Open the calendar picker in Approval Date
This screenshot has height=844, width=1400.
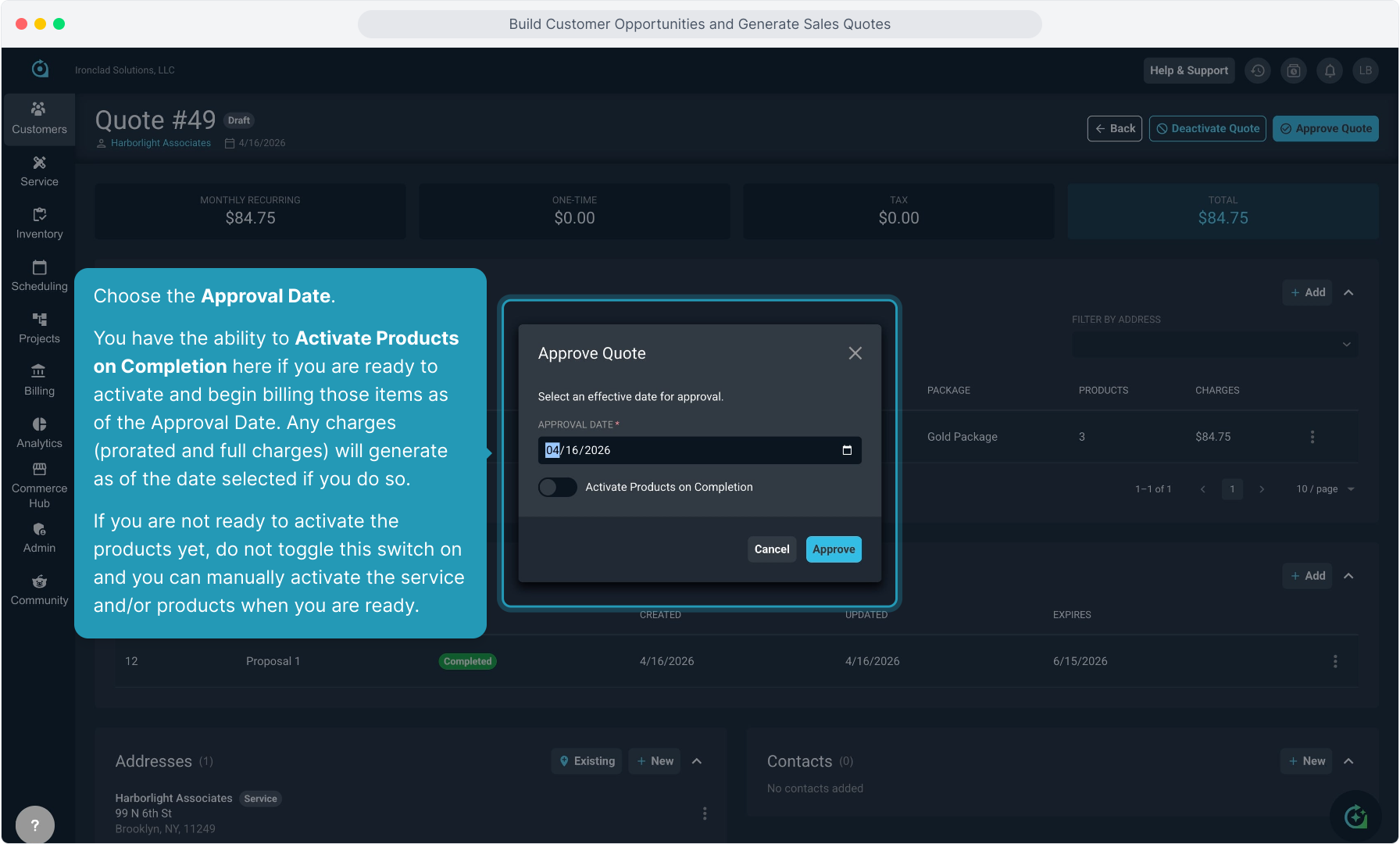(847, 450)
